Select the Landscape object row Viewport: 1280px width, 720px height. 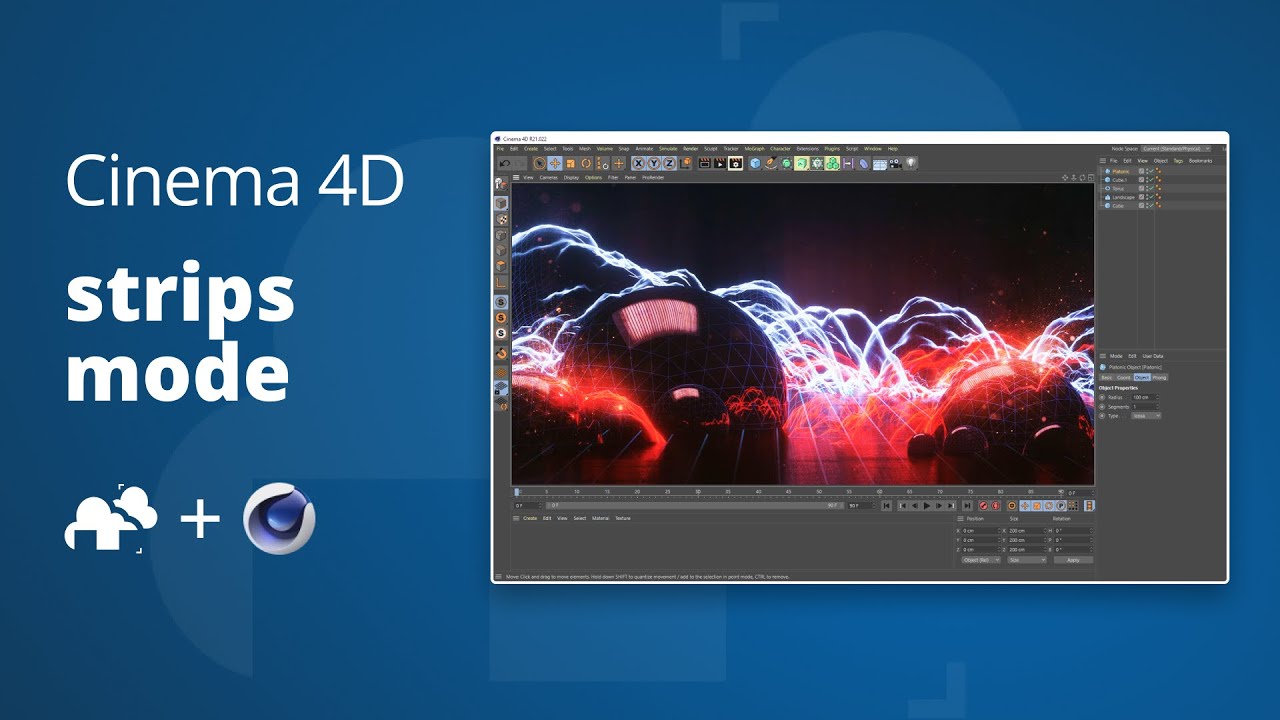pos(1122,197)
